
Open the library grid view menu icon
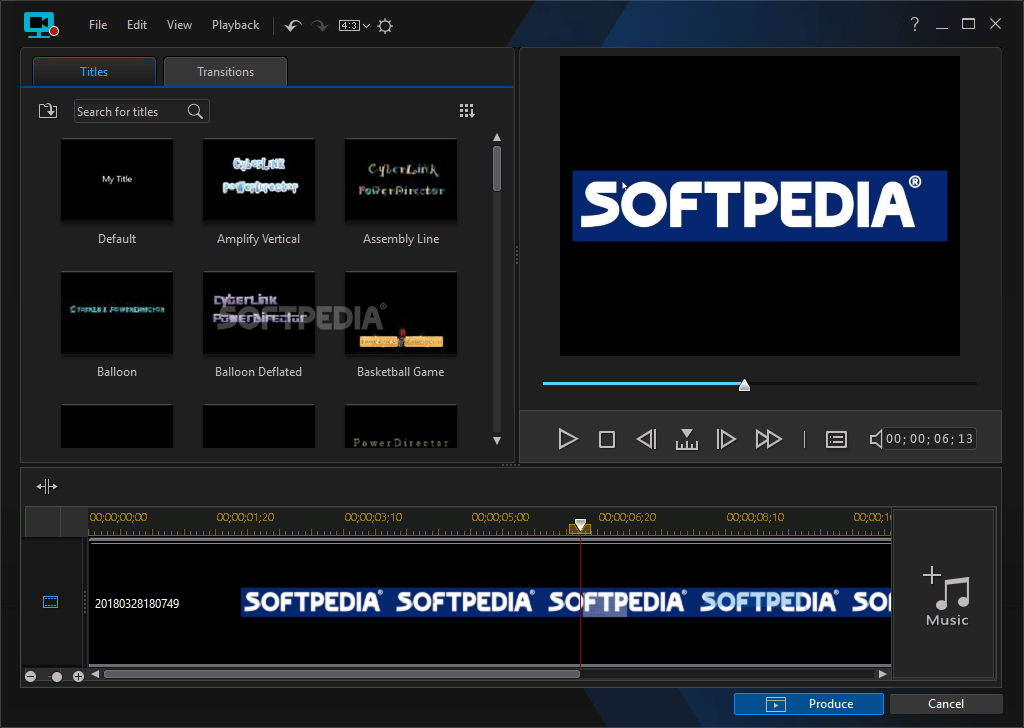pyautogui.click(x=467, y=111)
